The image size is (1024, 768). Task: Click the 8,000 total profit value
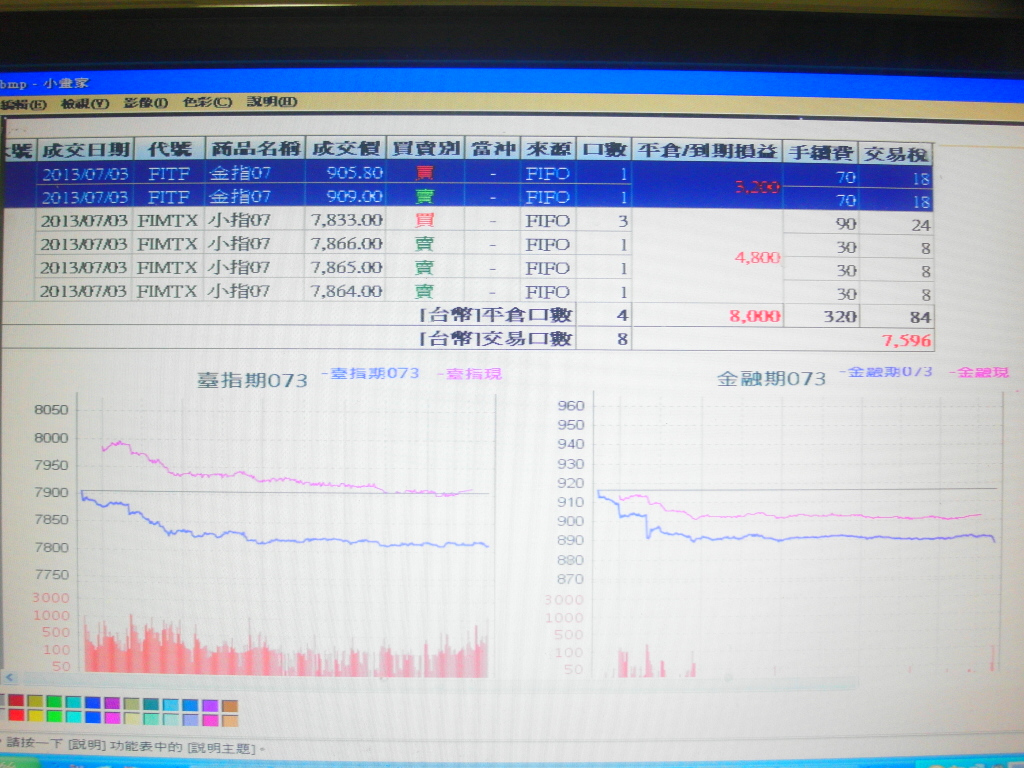coord(755,317)
